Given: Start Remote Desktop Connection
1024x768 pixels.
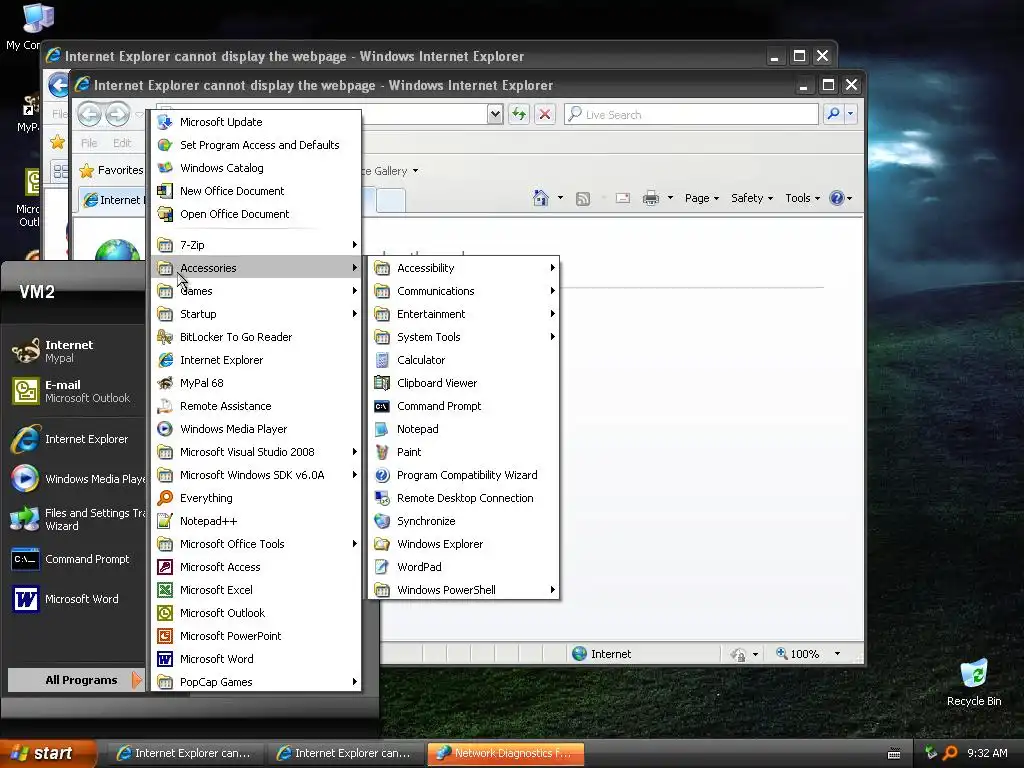Looking at the screenshot, I should click(x=464, y=498).
